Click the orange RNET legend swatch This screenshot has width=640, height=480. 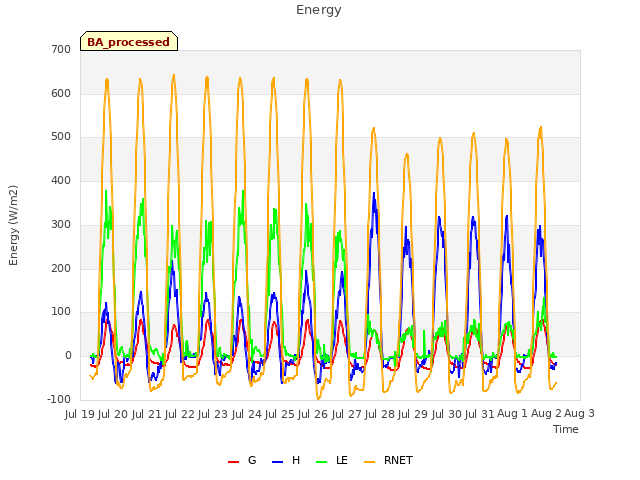click(x=369, y=462)
